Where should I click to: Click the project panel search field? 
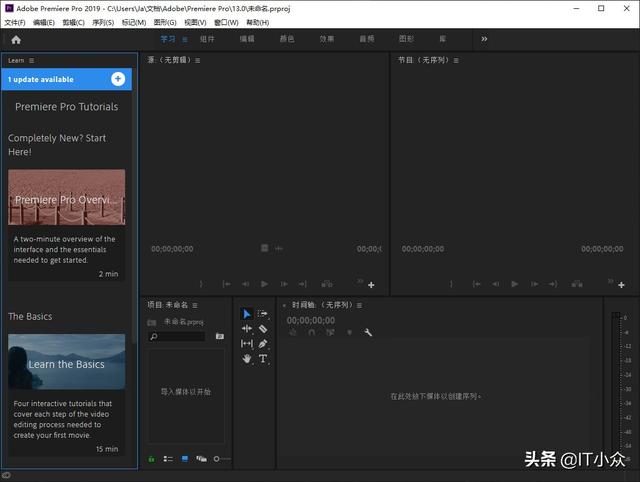tap(177, 336)
